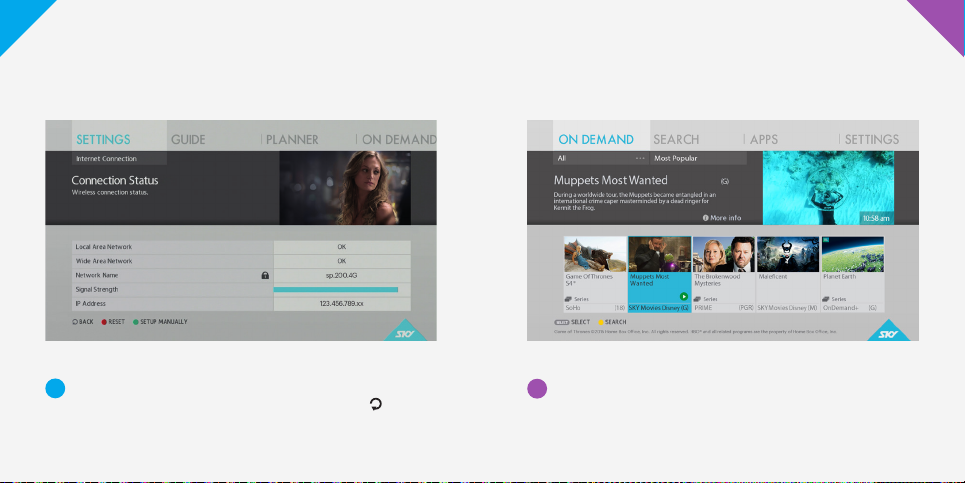Play Muppets Most Wanted with green play icon
This screenshot has width=965, height=483.
[684, 297]
